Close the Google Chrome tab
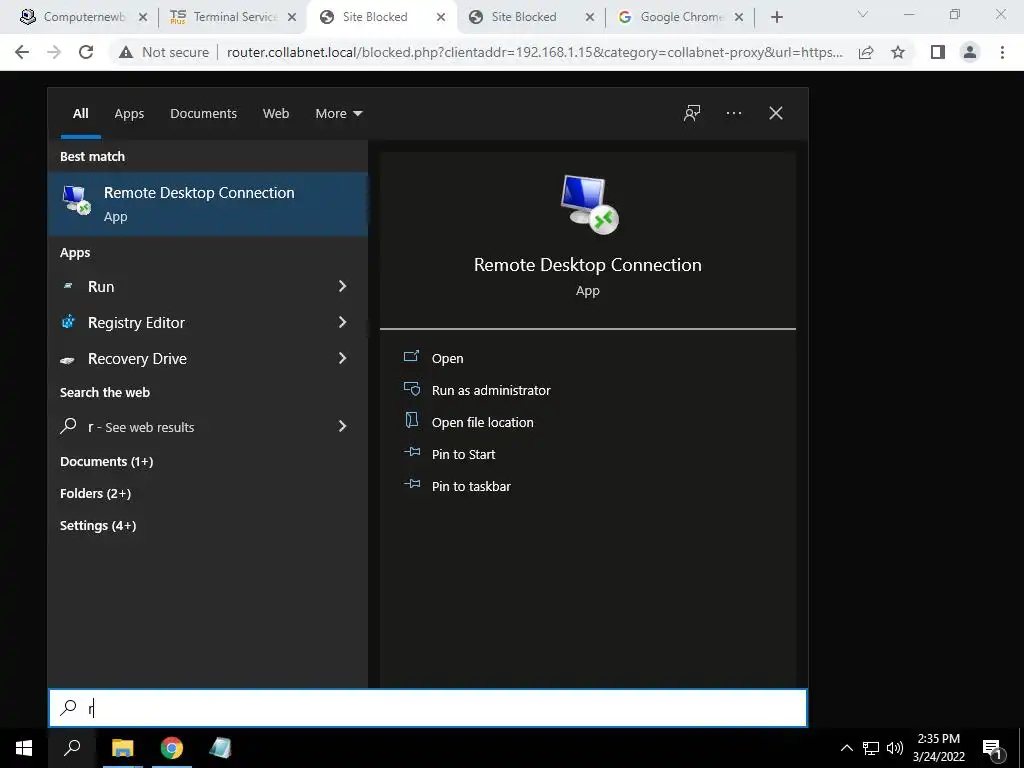This screenshot has width=1024, height=768. point(739,17)
